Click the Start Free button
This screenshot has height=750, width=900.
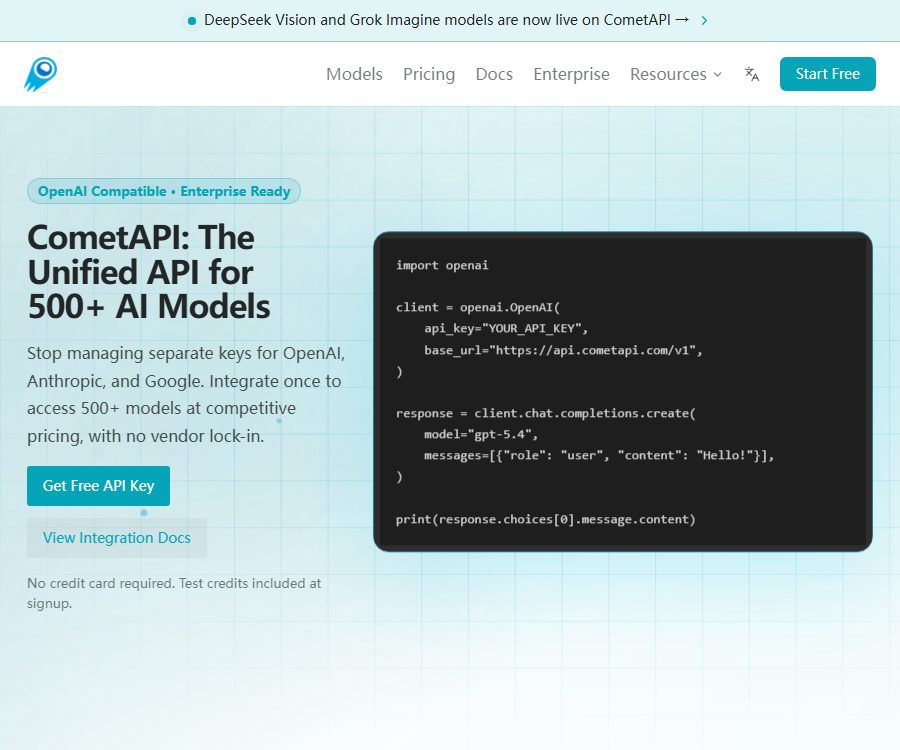click(827, 74)
